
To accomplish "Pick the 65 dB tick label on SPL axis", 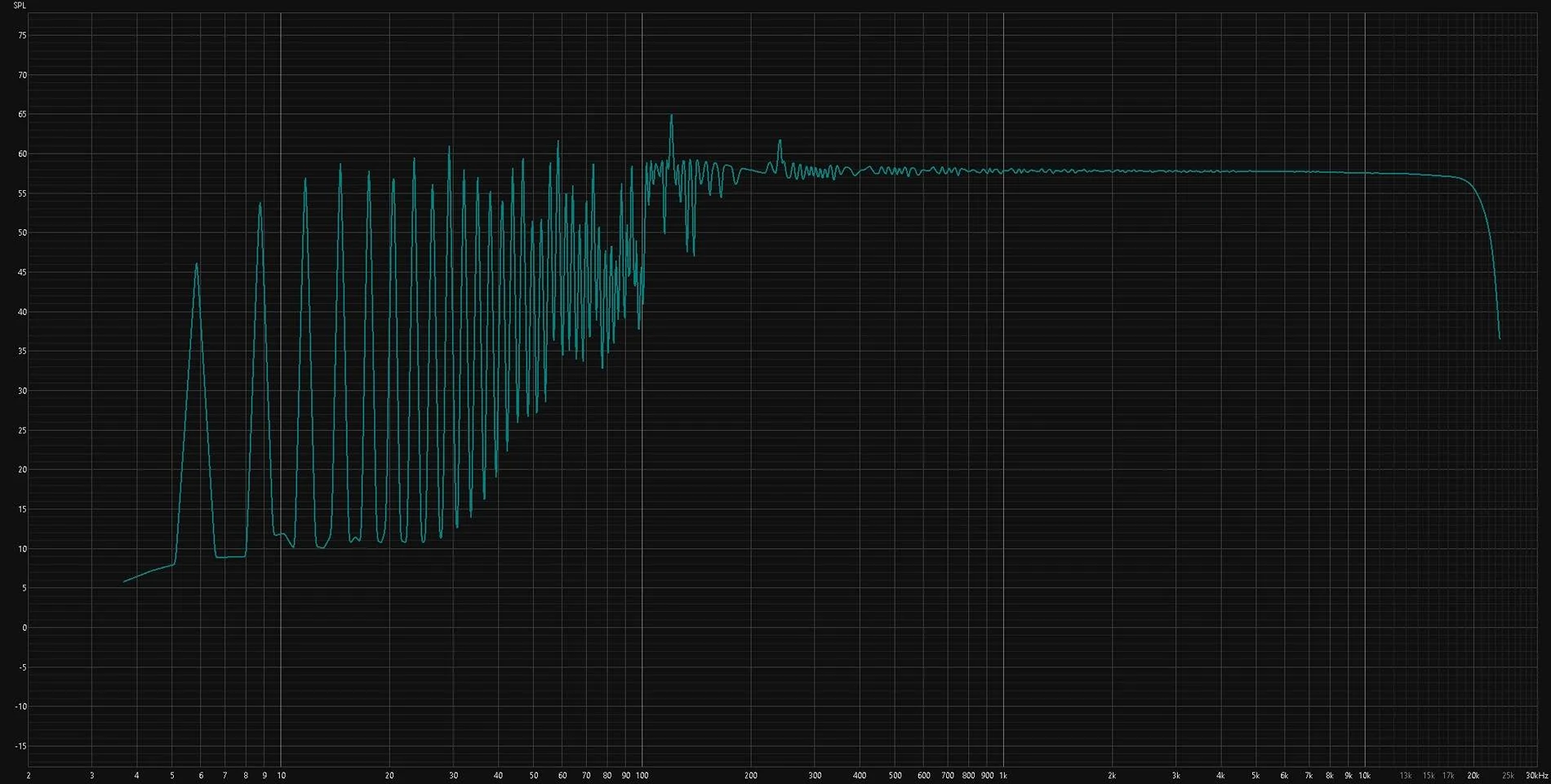I will point(22,115).
